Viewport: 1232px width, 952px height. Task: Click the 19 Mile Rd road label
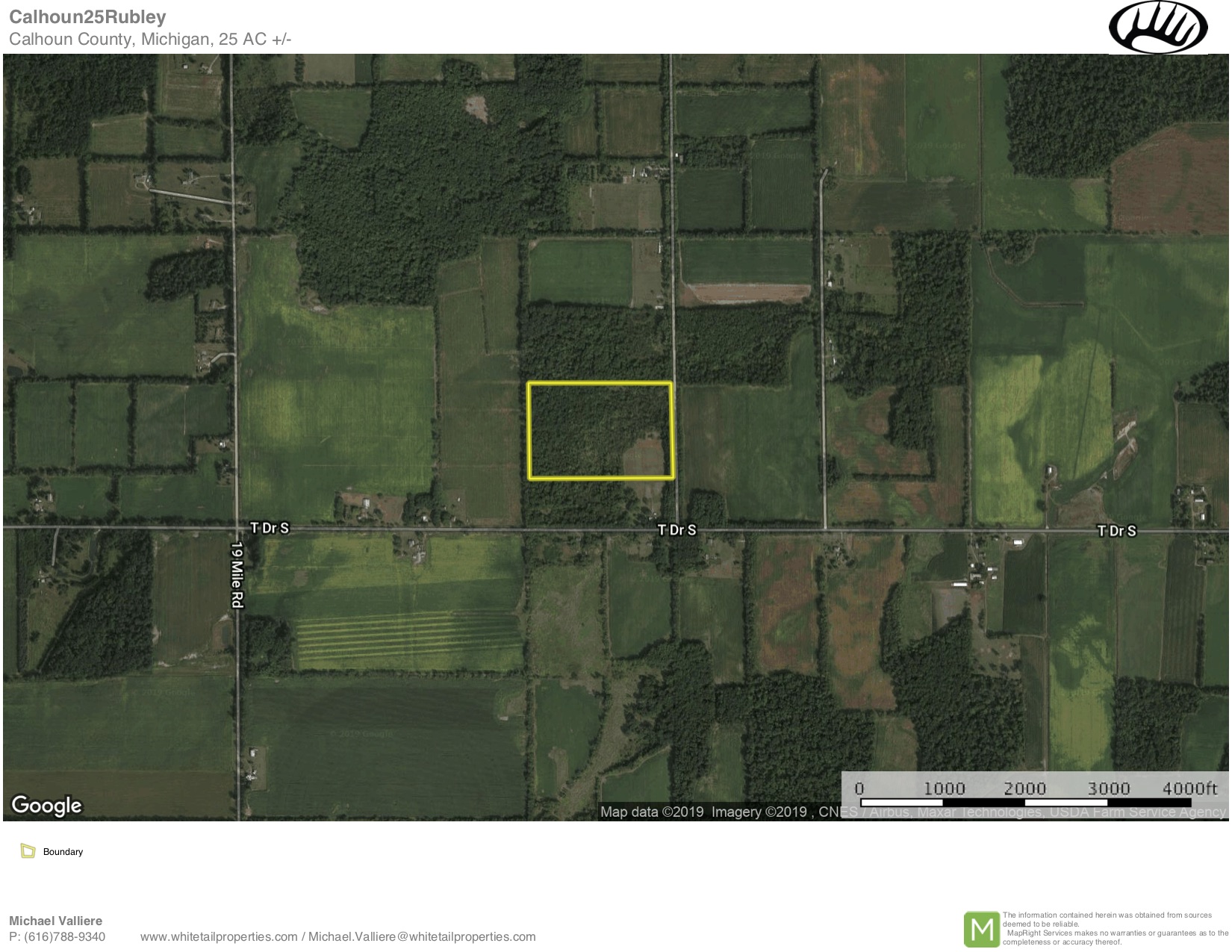coord(238,573)
